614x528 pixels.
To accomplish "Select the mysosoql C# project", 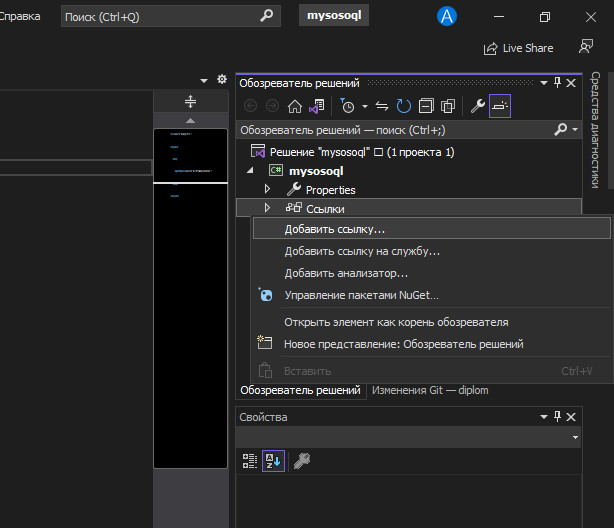I will pyautogui.click(x=316, y=171).
